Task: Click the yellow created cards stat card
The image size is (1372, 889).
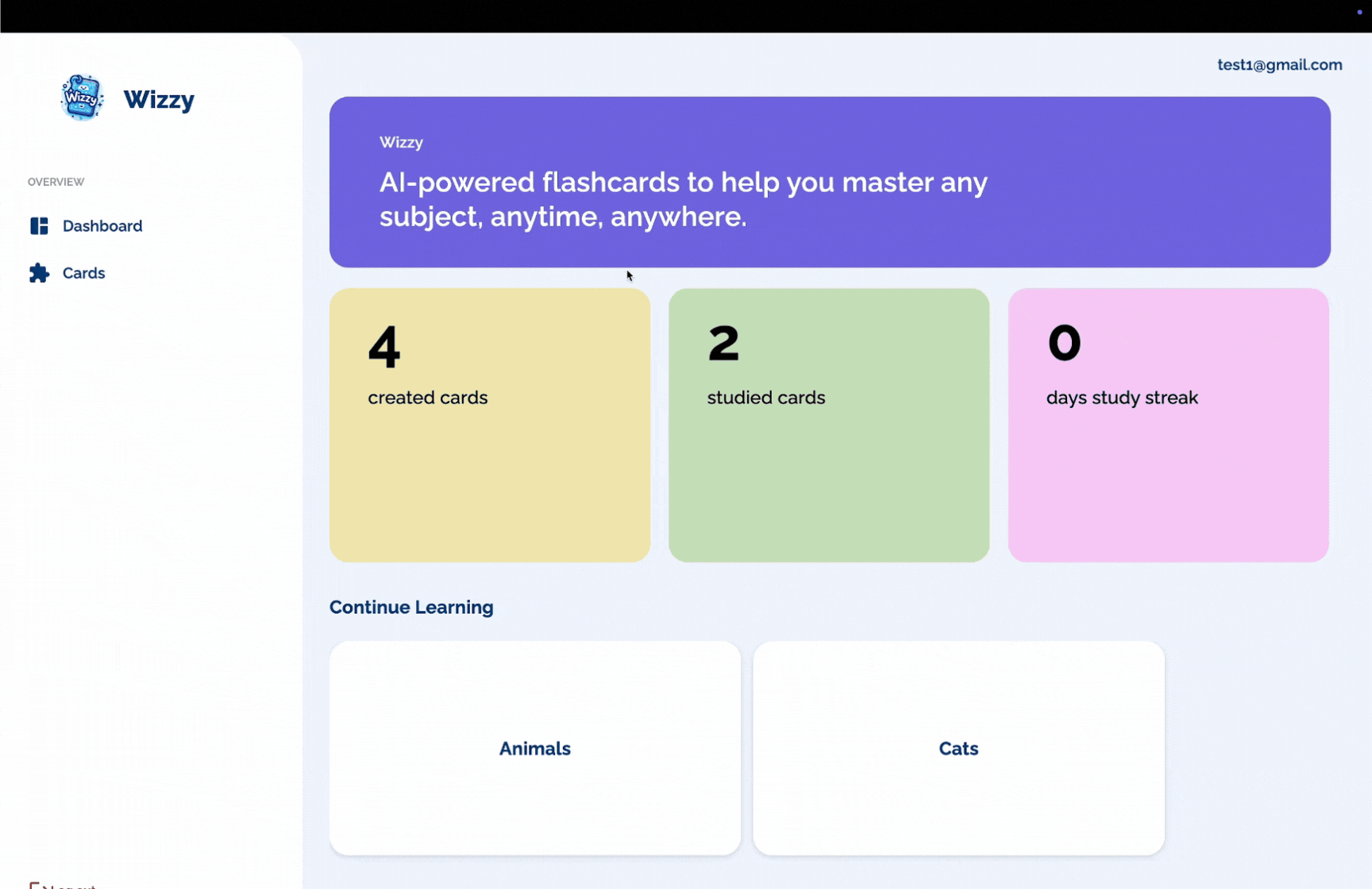Action: (x=489, y=425)
